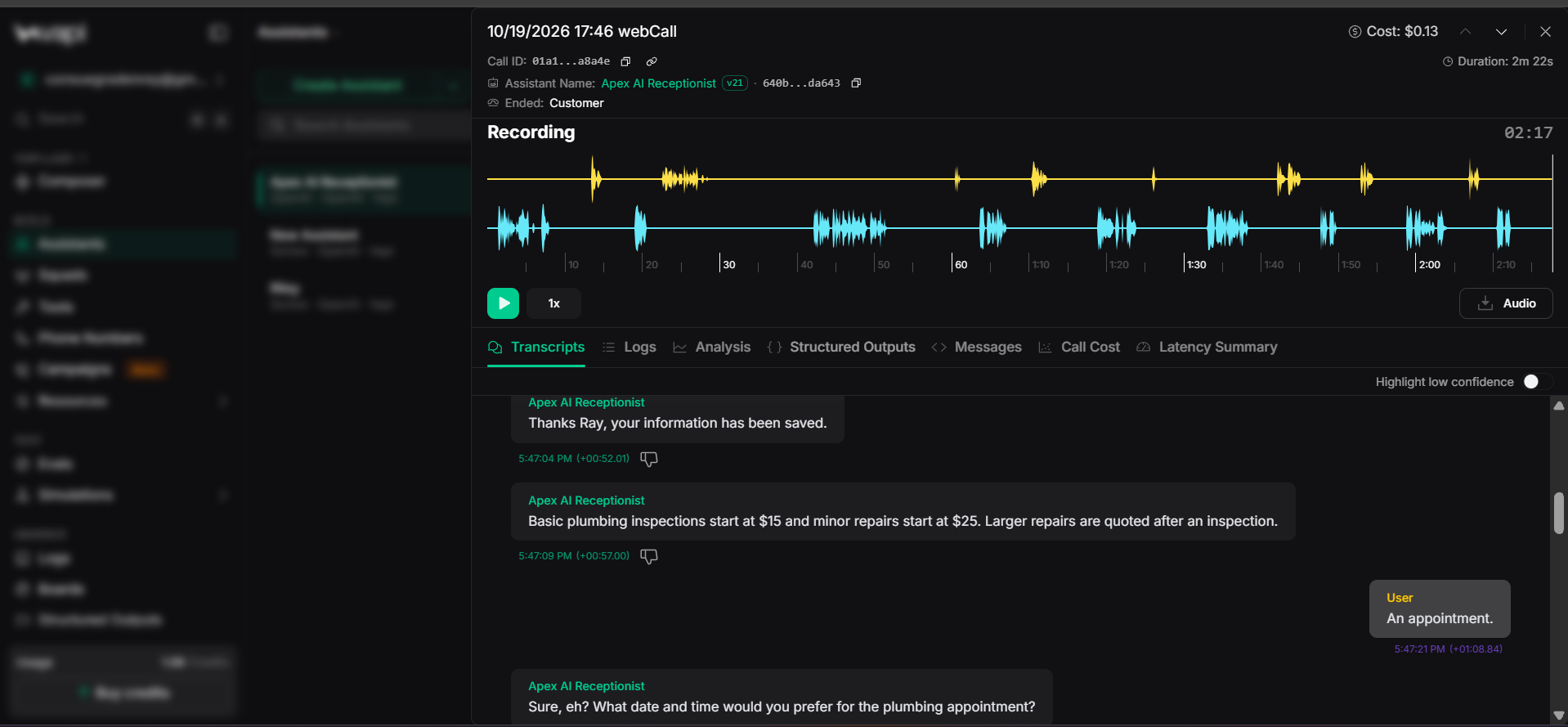Open the Structured Outputs tab
This screenshot has height=727, width=1568.
coord(841,348)
